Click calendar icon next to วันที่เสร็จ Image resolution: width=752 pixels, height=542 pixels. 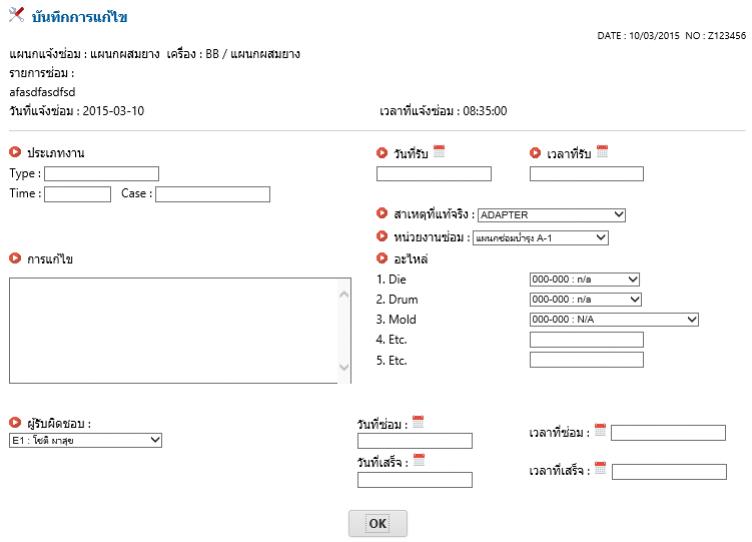(x=419, y=460)
